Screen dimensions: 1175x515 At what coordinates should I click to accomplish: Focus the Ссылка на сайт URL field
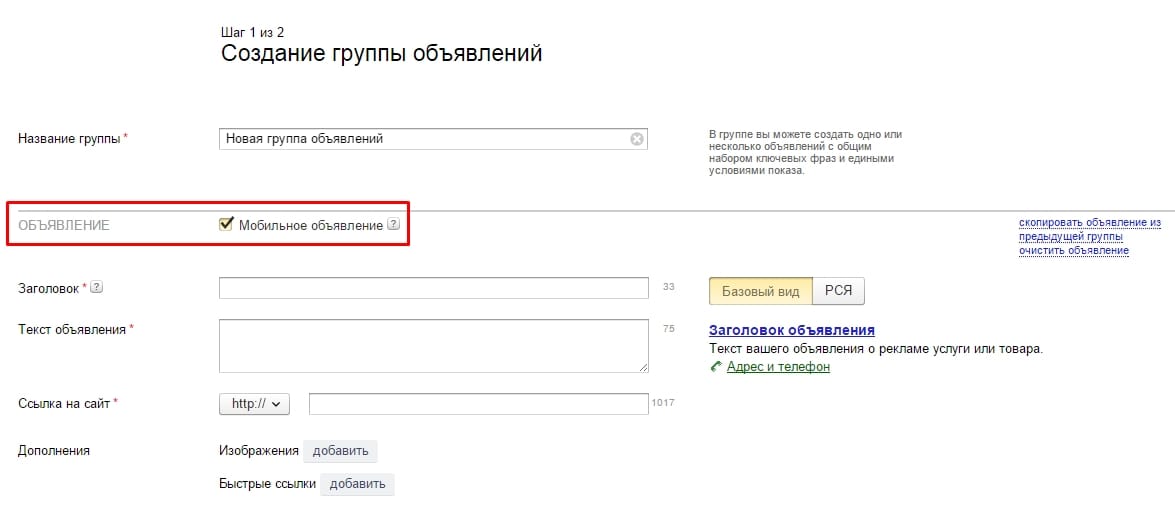click(x=478, y=404)
